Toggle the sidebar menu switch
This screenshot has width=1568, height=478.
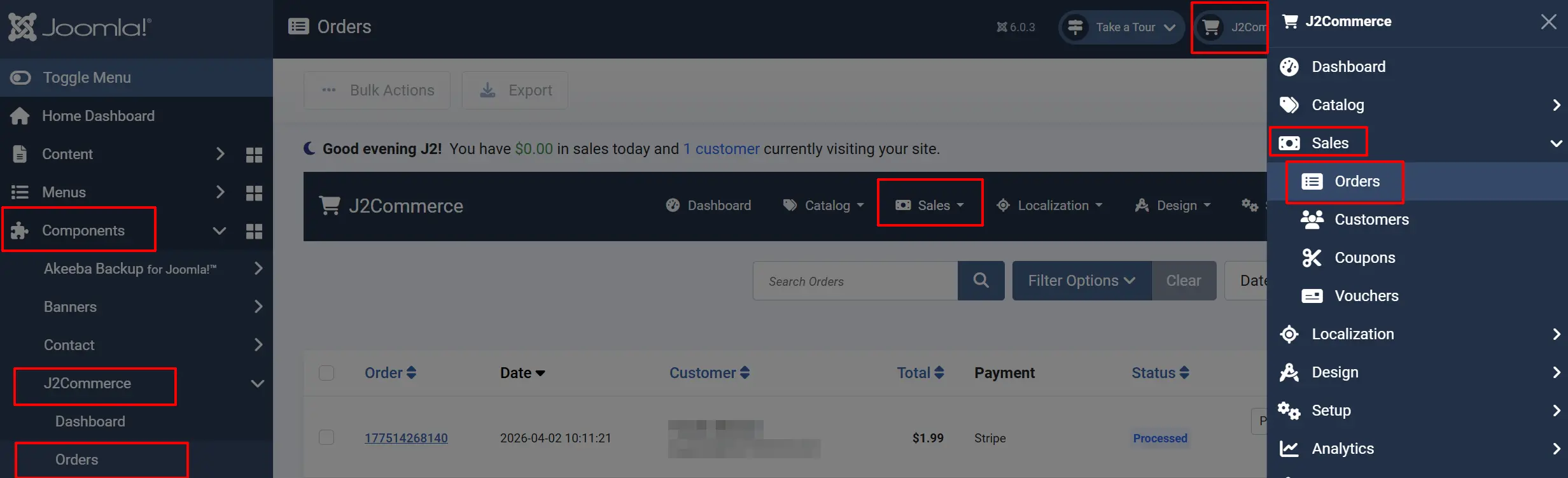[20, 78]
